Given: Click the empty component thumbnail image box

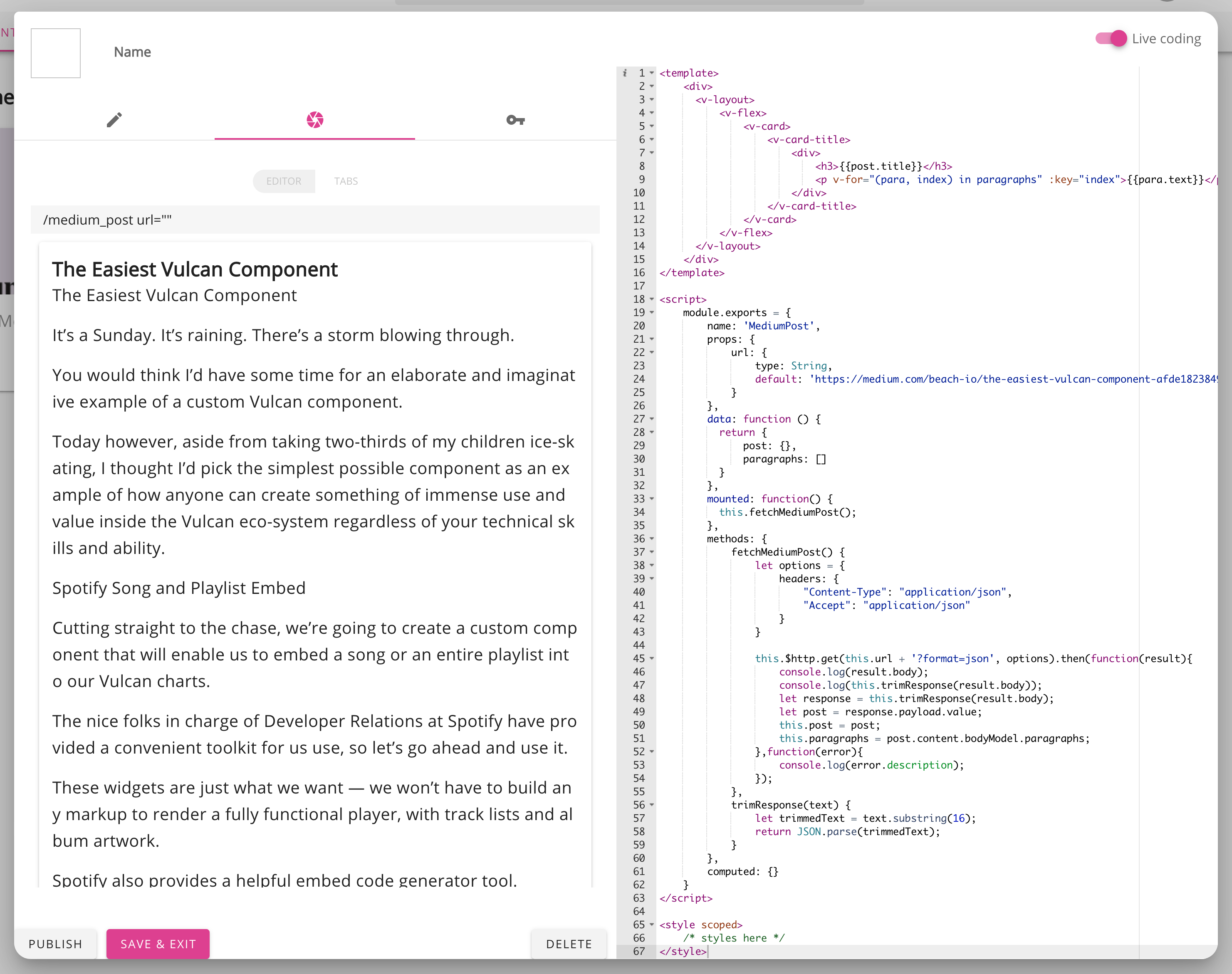Looking at the screenshot, I should 55,53.
